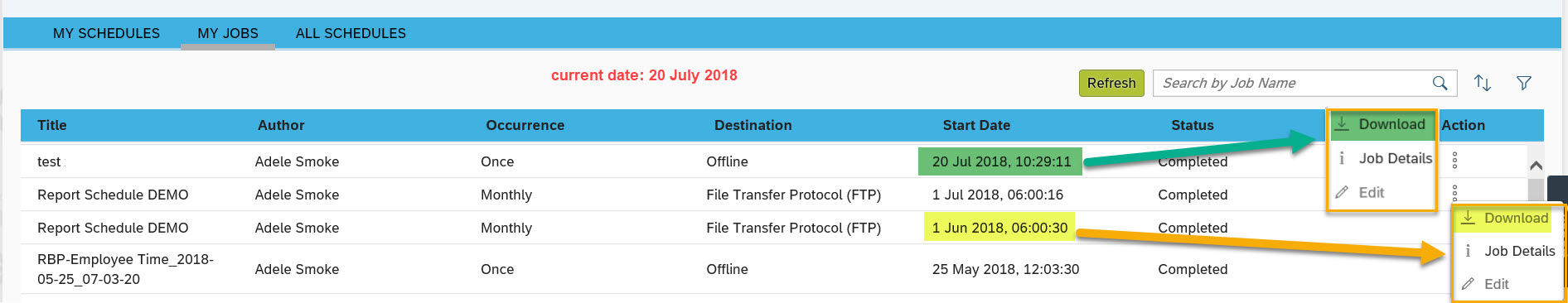Click the search magnifier icon
Screen dimensions: 1568x303
point(1440,83)
